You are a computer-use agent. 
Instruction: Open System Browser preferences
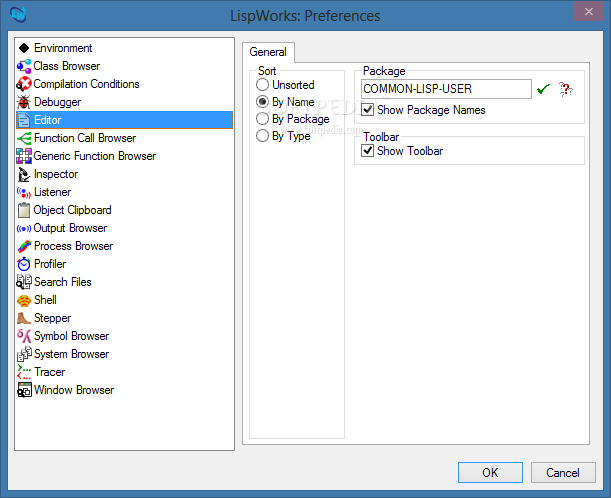click(x=124, y=354)
